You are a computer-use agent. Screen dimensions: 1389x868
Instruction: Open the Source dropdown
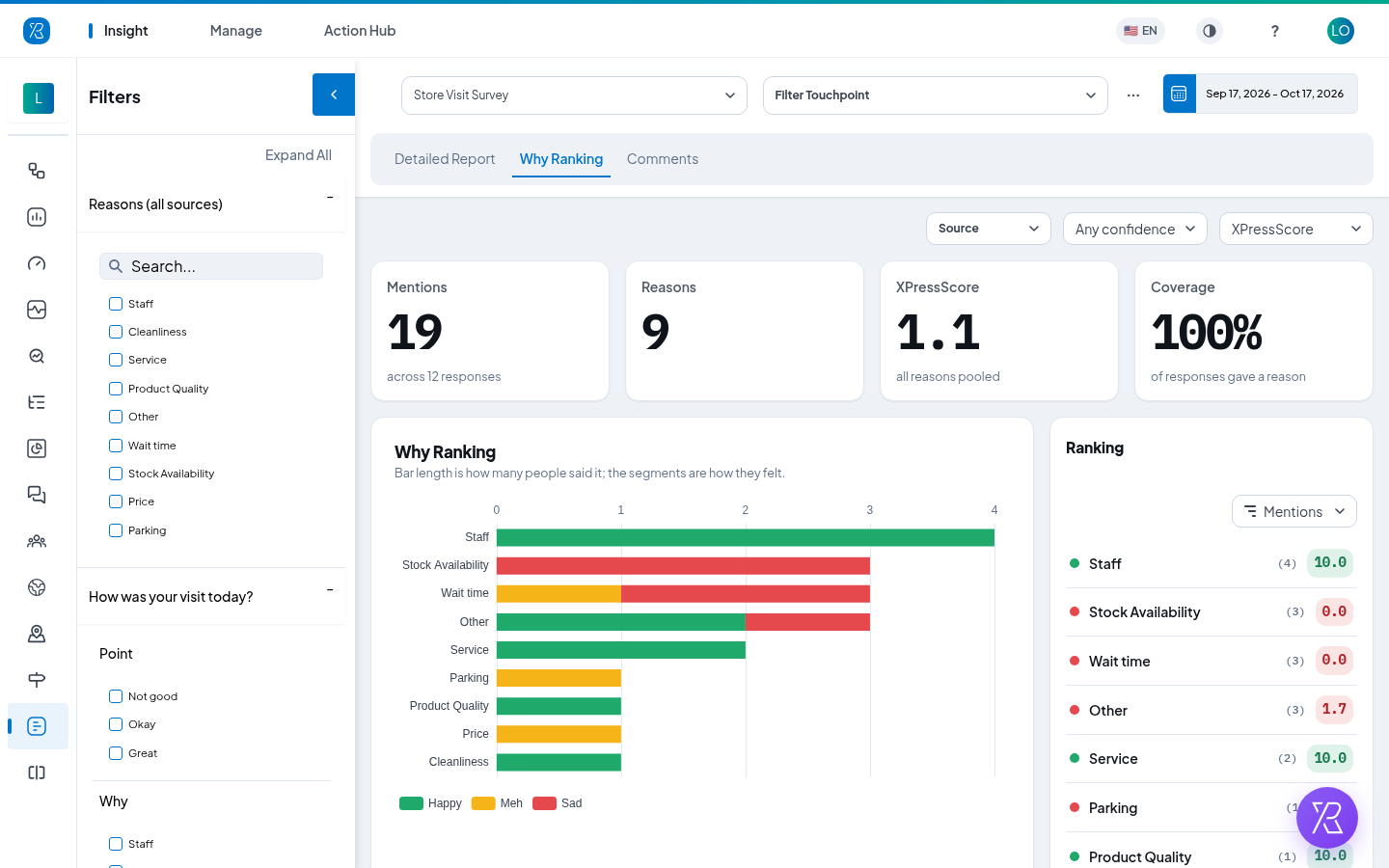point(989,229)
